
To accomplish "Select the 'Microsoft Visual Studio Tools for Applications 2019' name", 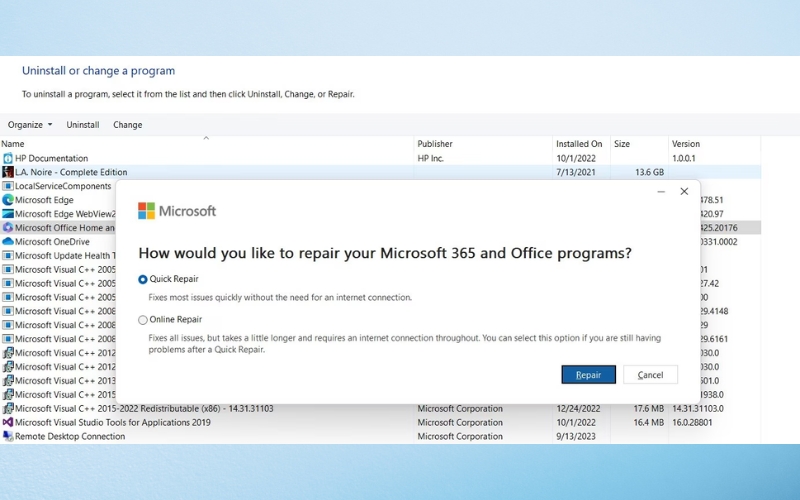I will point(113,422).
